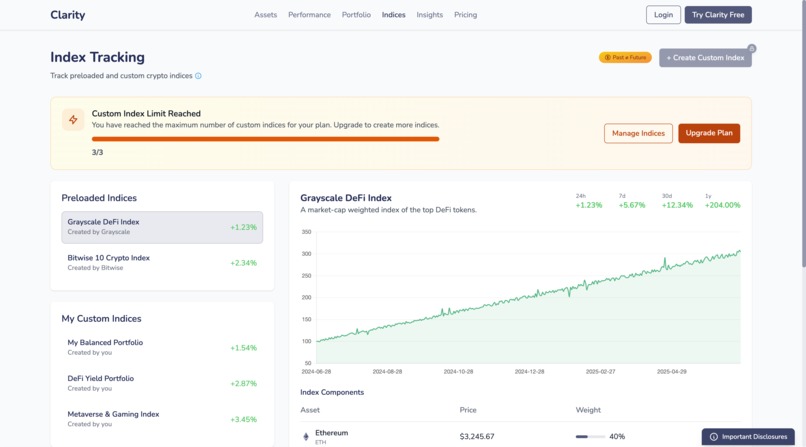Click the Weight column header
This screenshot has width=806, height=447.
588,410
